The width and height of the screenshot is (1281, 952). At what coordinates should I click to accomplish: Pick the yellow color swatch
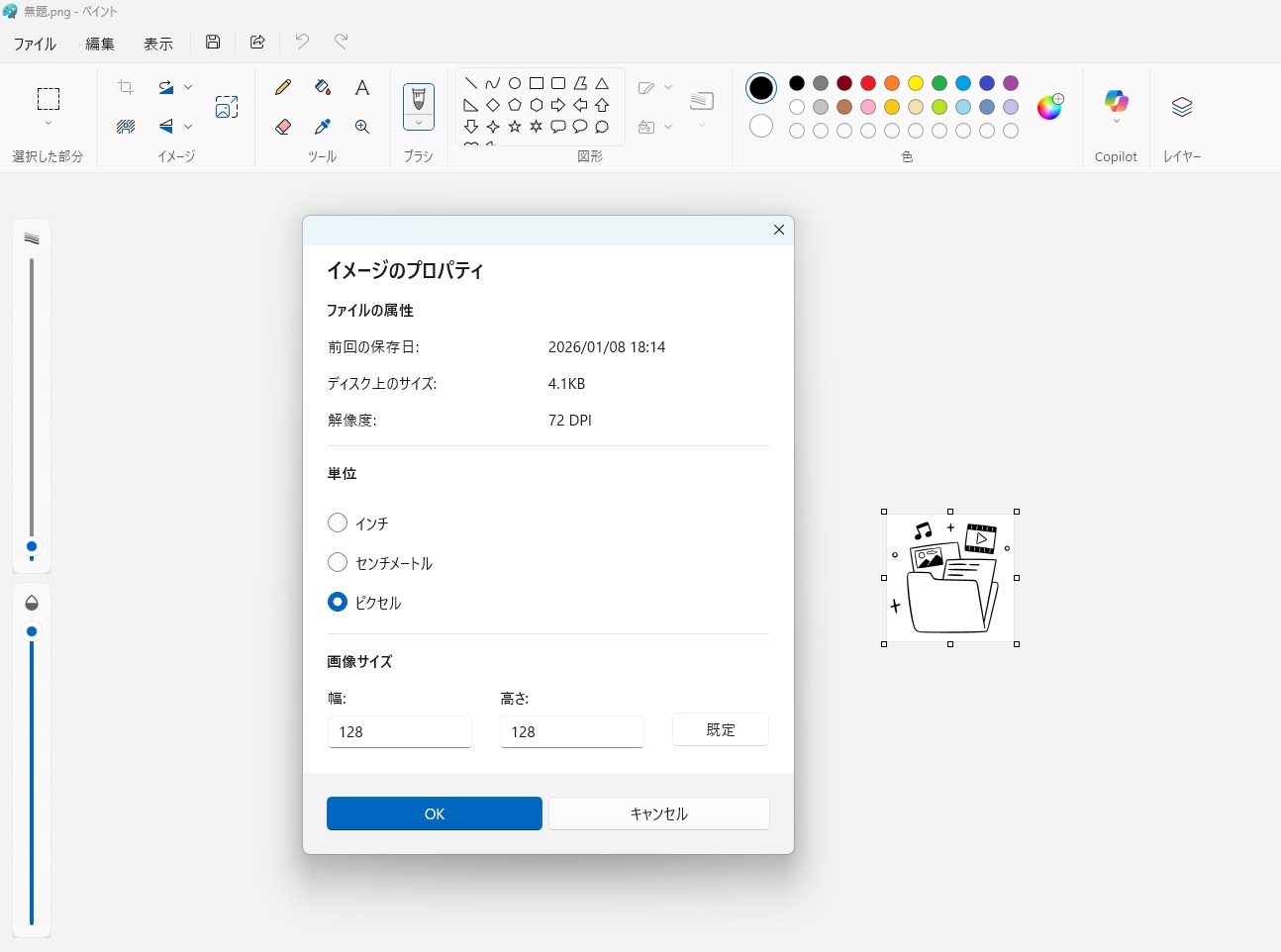(x=916, y=83)
